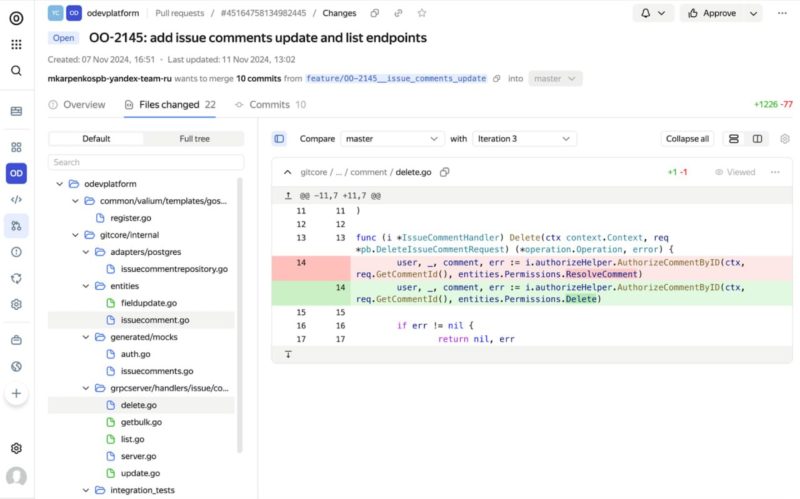This screenshot has height=499, width=800.
Task: Click the Approve button
Action: (x=712, y=13)
